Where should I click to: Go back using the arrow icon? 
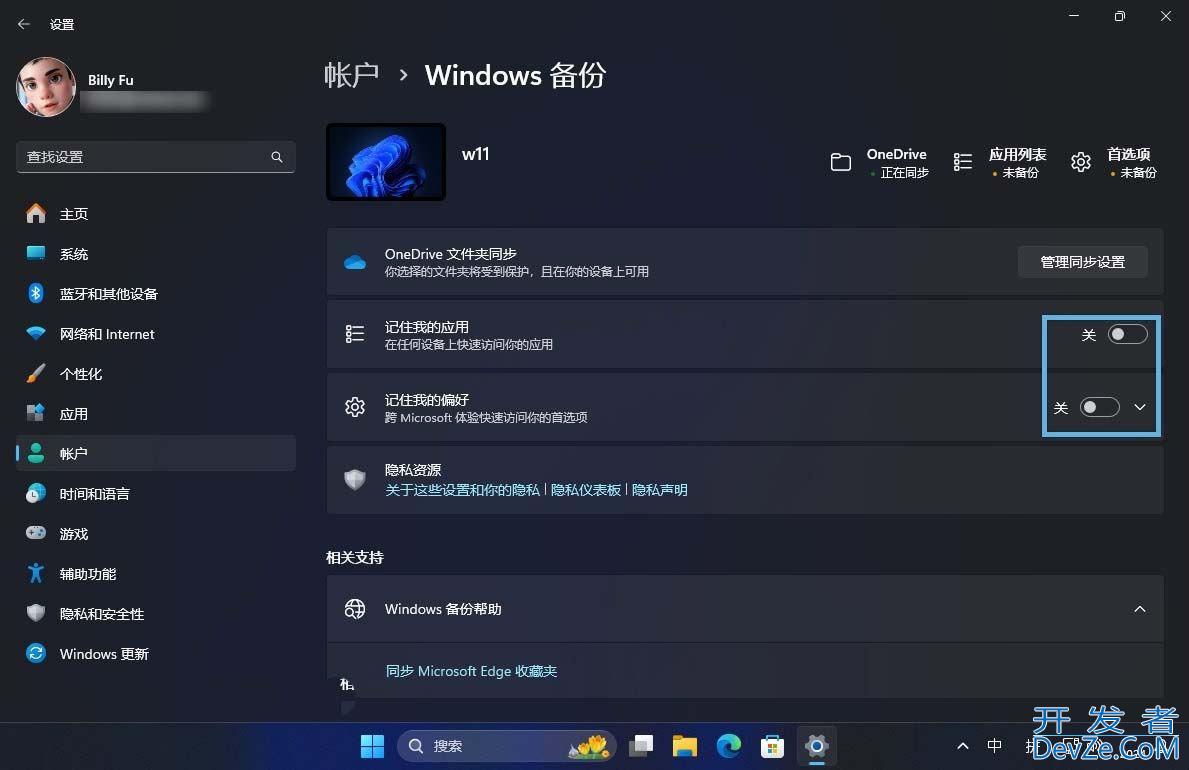click(x=24, y=24)
